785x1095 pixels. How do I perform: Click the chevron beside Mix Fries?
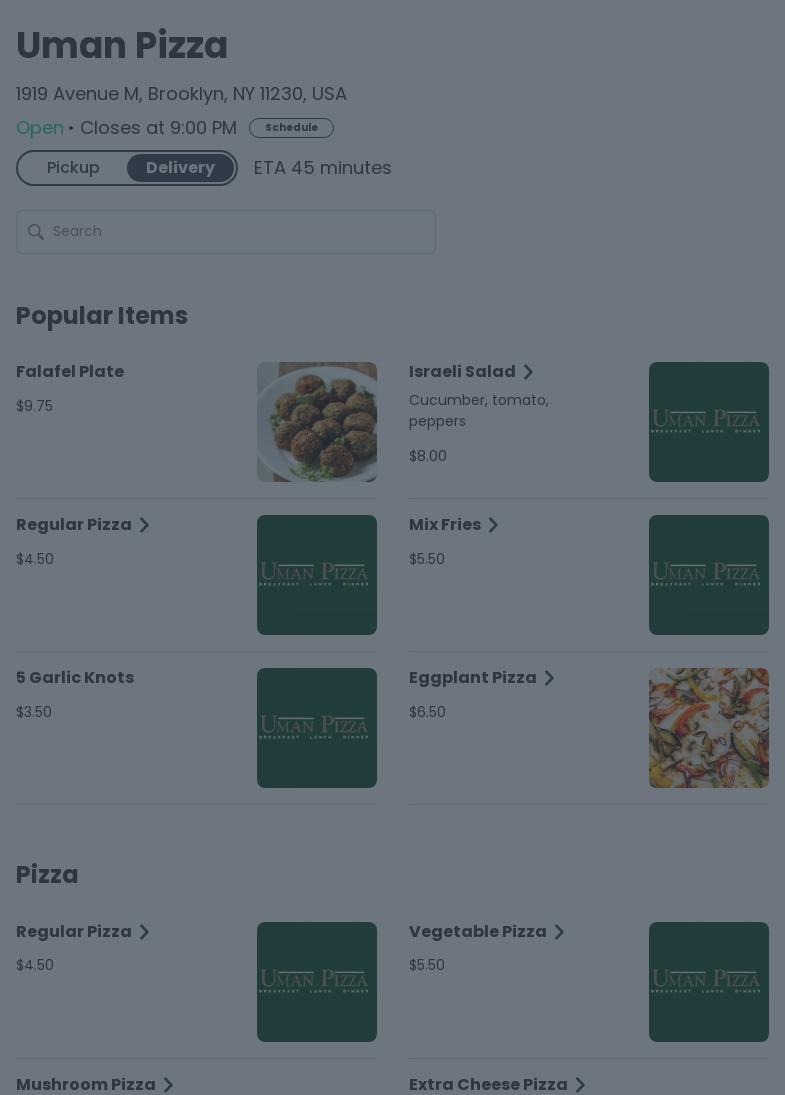(x=493, y=525)
